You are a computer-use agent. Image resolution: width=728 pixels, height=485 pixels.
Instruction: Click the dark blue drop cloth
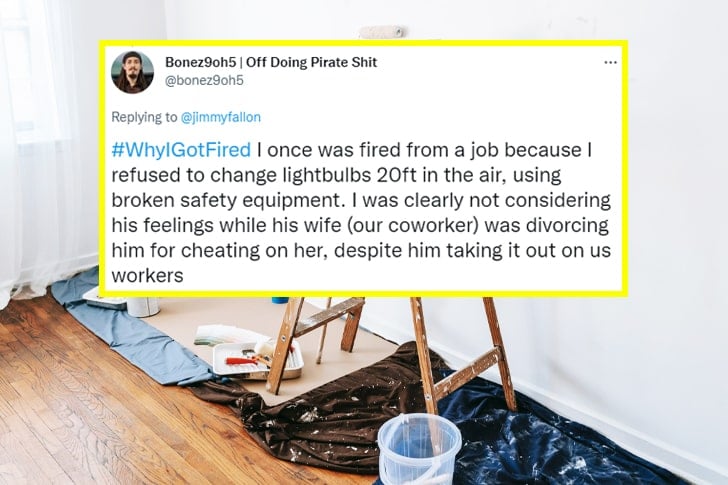(x=560, y=440)
